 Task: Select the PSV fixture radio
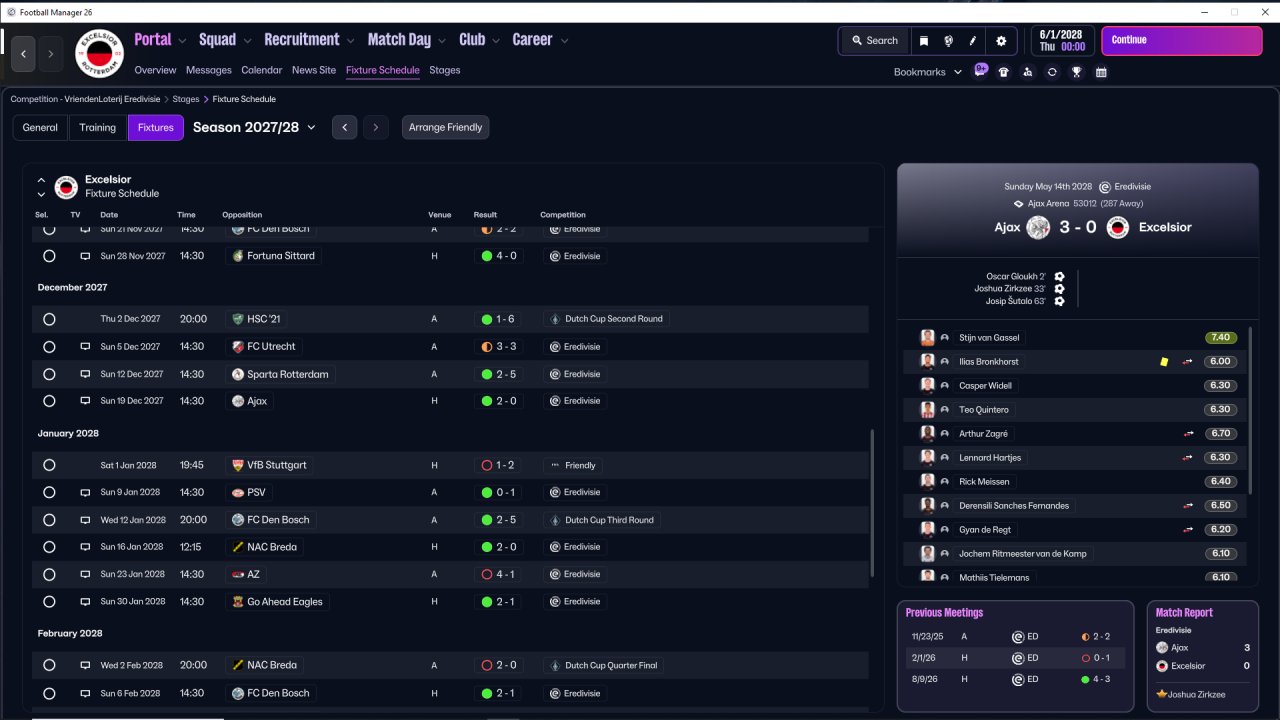click(49, 493)
